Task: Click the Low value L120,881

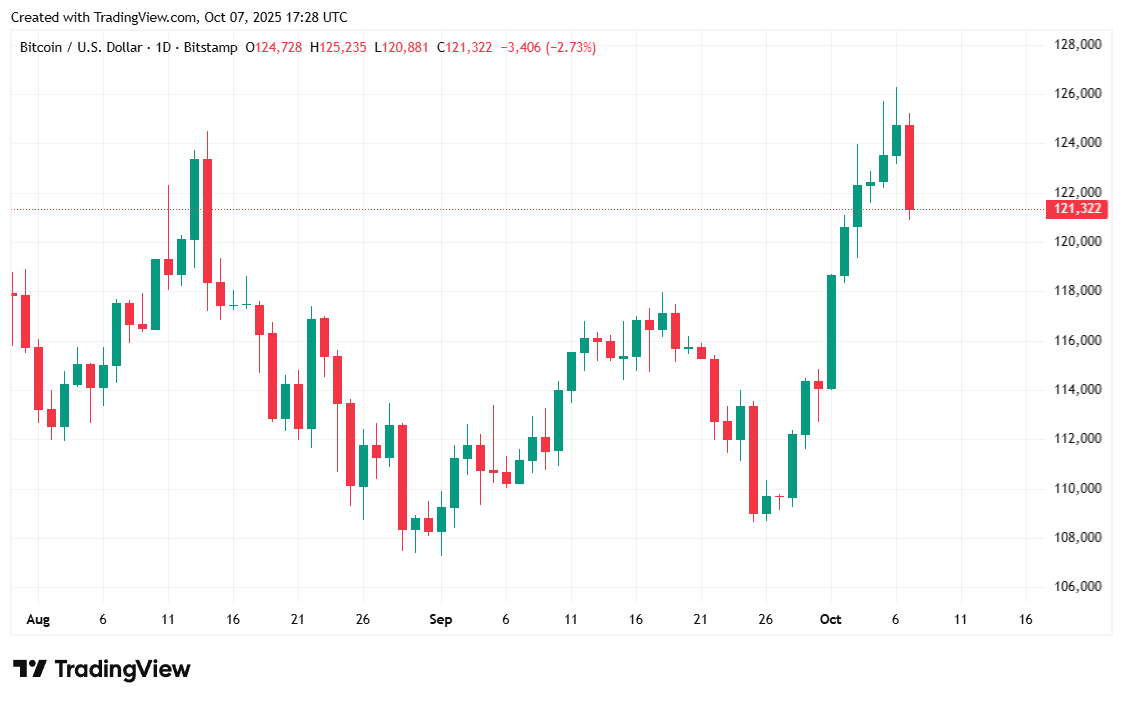Action: click(402, 47)
